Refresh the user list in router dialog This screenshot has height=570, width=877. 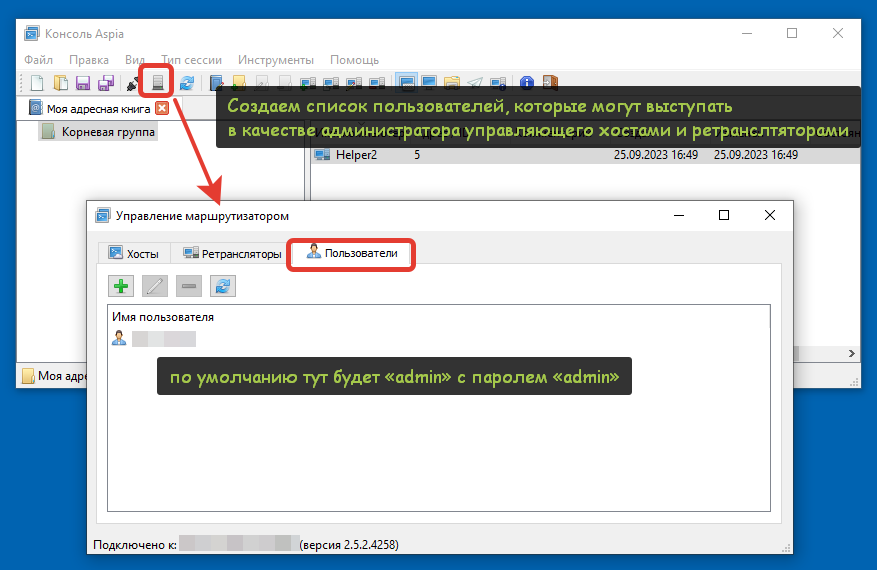click(x=223, y=287)
